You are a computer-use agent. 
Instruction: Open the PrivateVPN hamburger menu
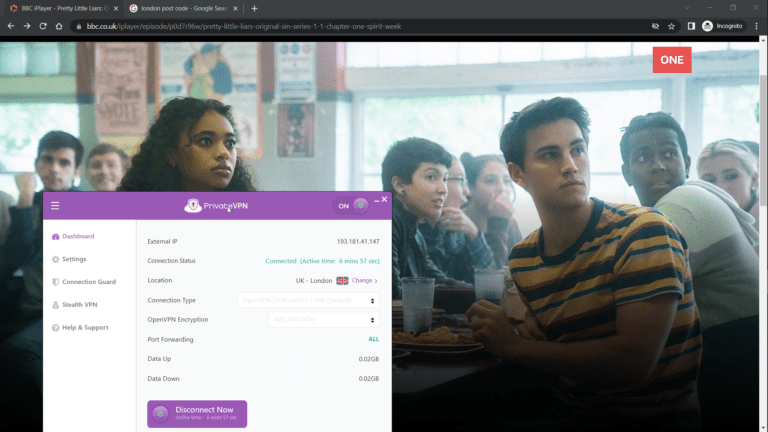pos(55,206)
